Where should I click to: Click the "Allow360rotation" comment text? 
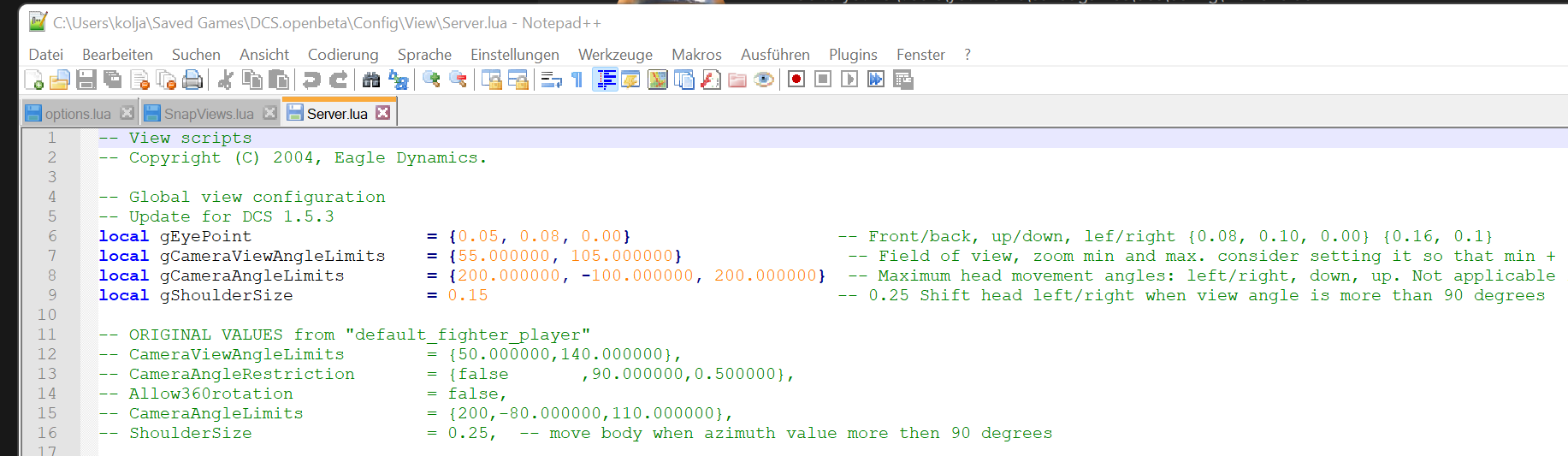point(211,394)
